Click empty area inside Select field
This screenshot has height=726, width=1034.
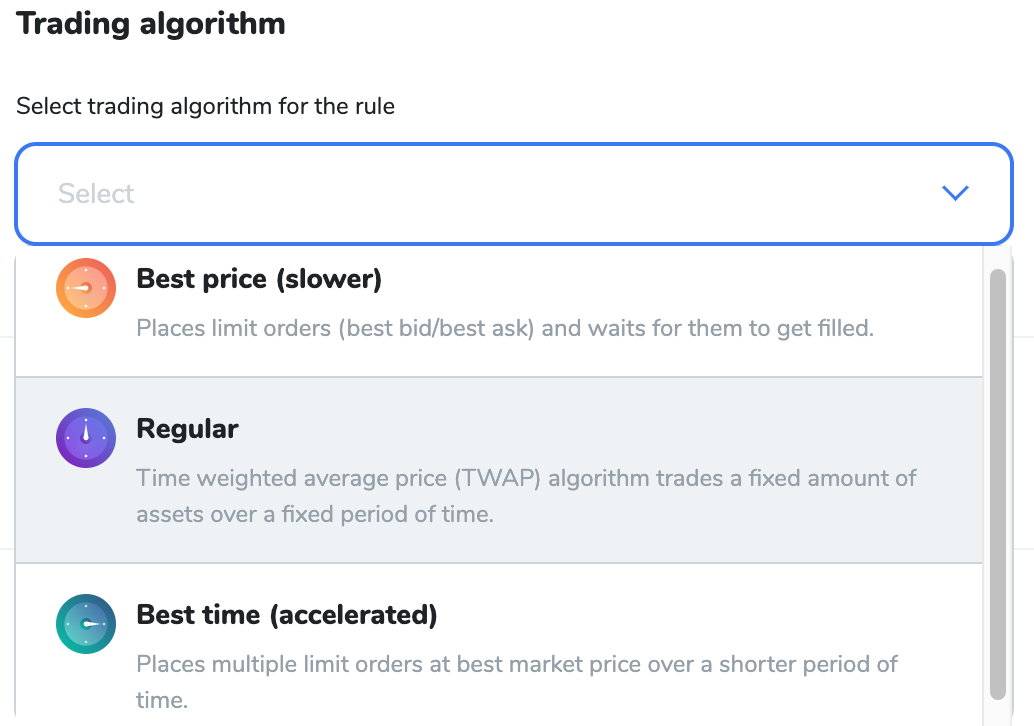pyautogui.click(x=528, y=193)
